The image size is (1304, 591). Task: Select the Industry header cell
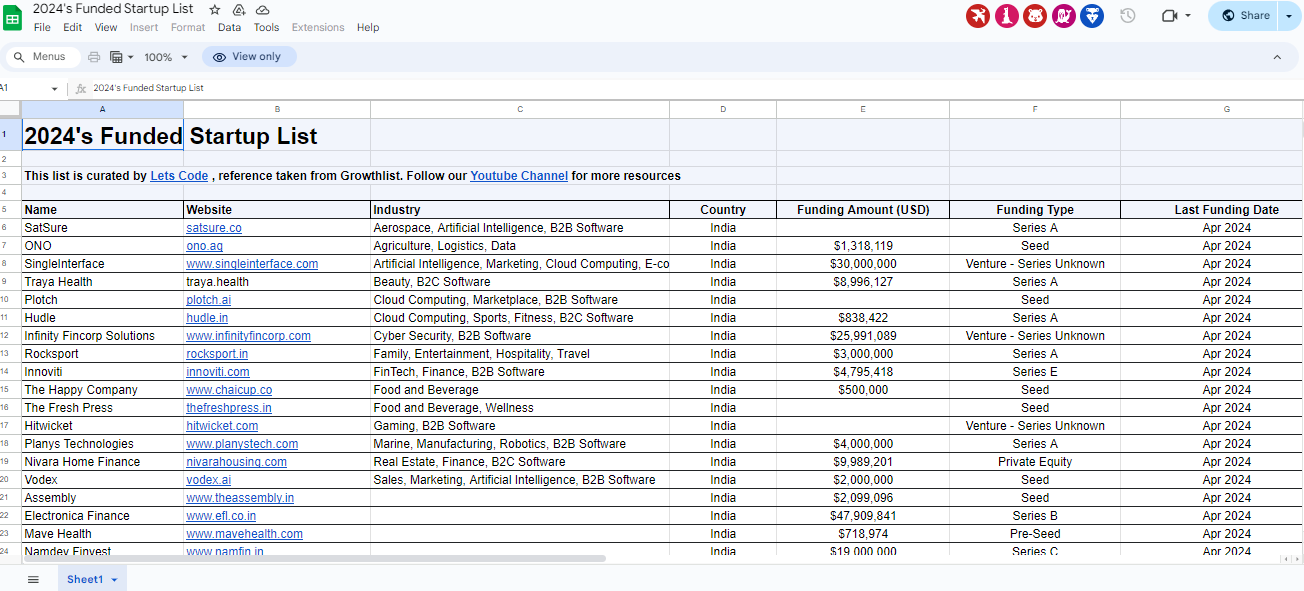click(520, 210)
